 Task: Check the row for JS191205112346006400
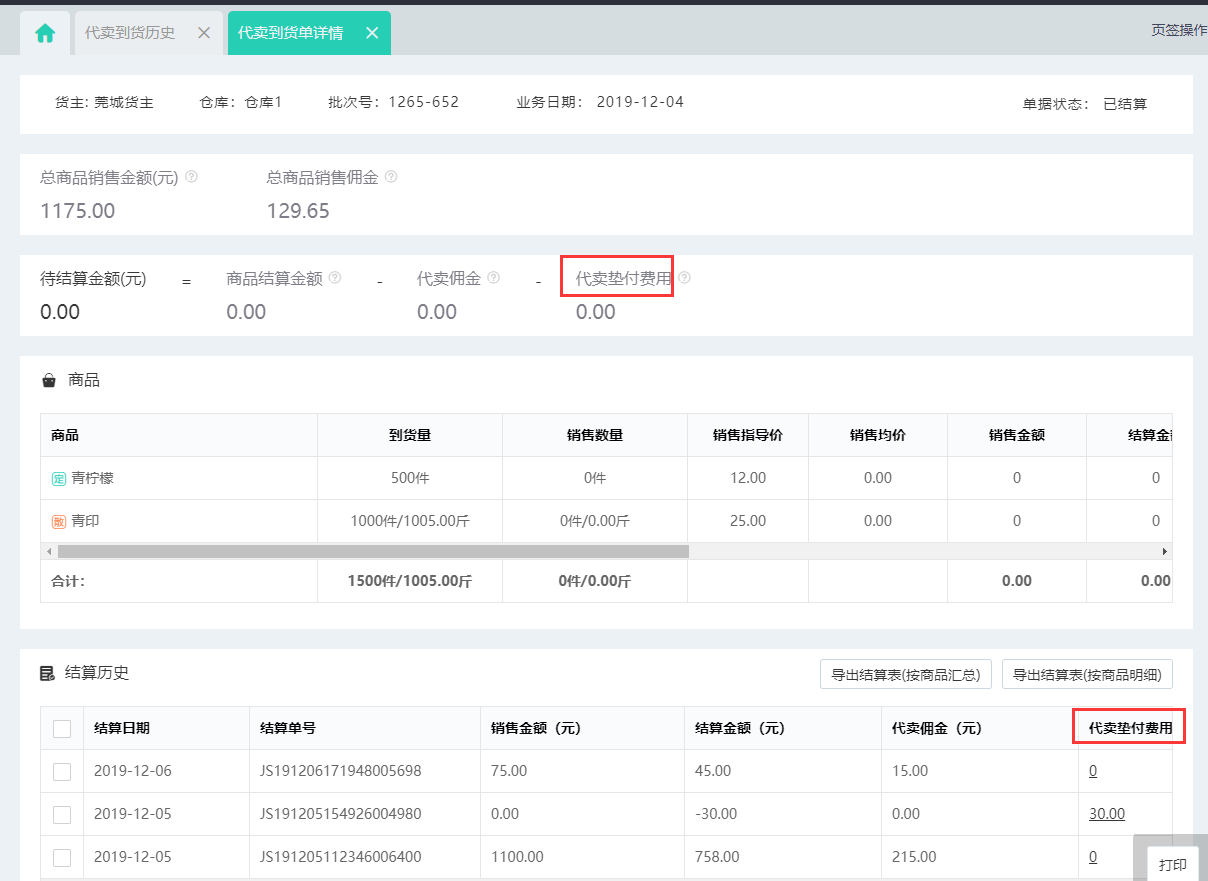coord(62,858)
